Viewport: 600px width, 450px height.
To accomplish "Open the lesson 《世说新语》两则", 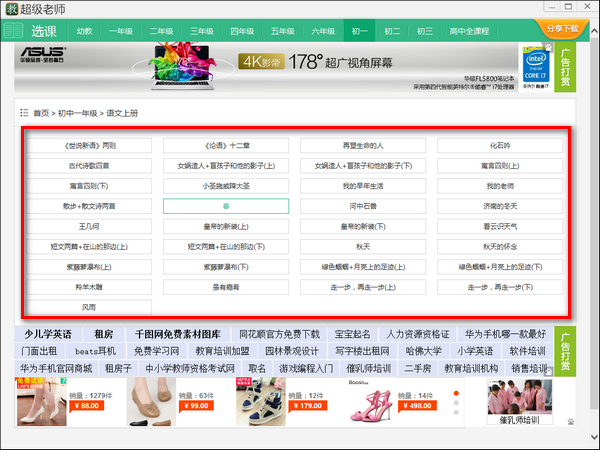I will [x=89, y=145].
